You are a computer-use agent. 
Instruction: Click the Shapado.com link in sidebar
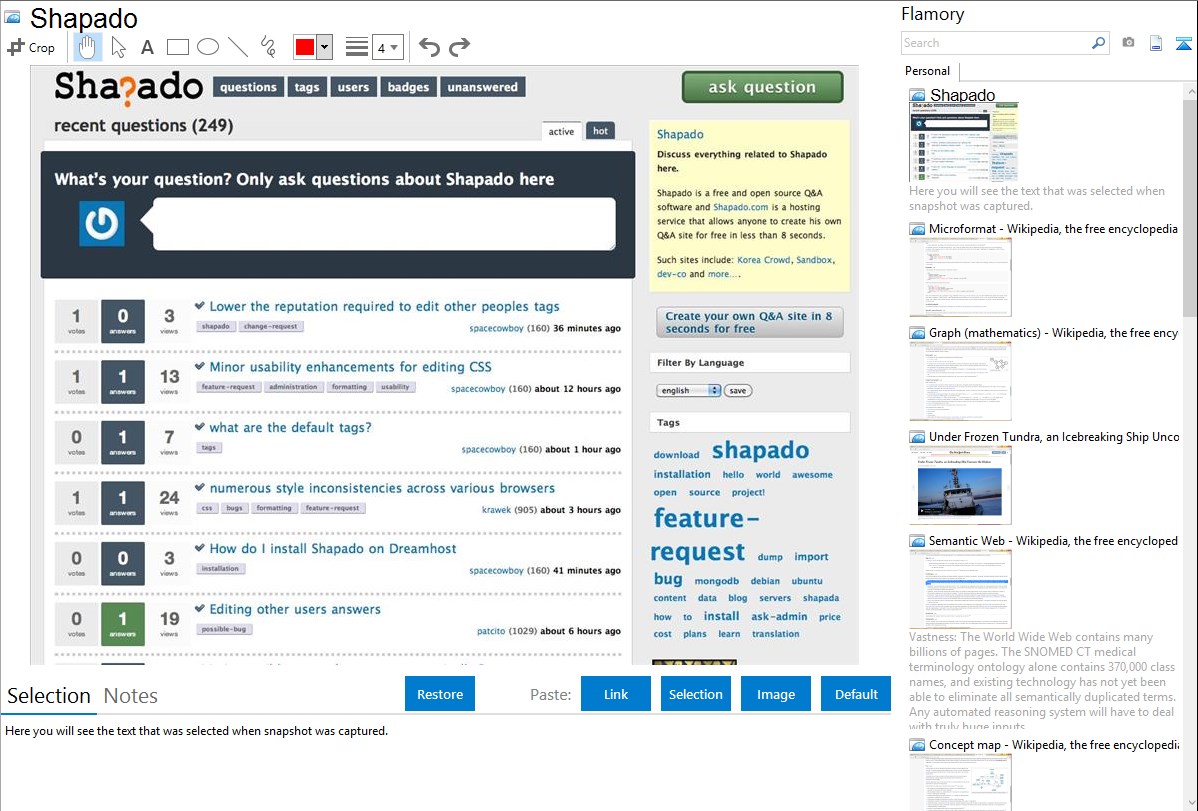point(740,207)
